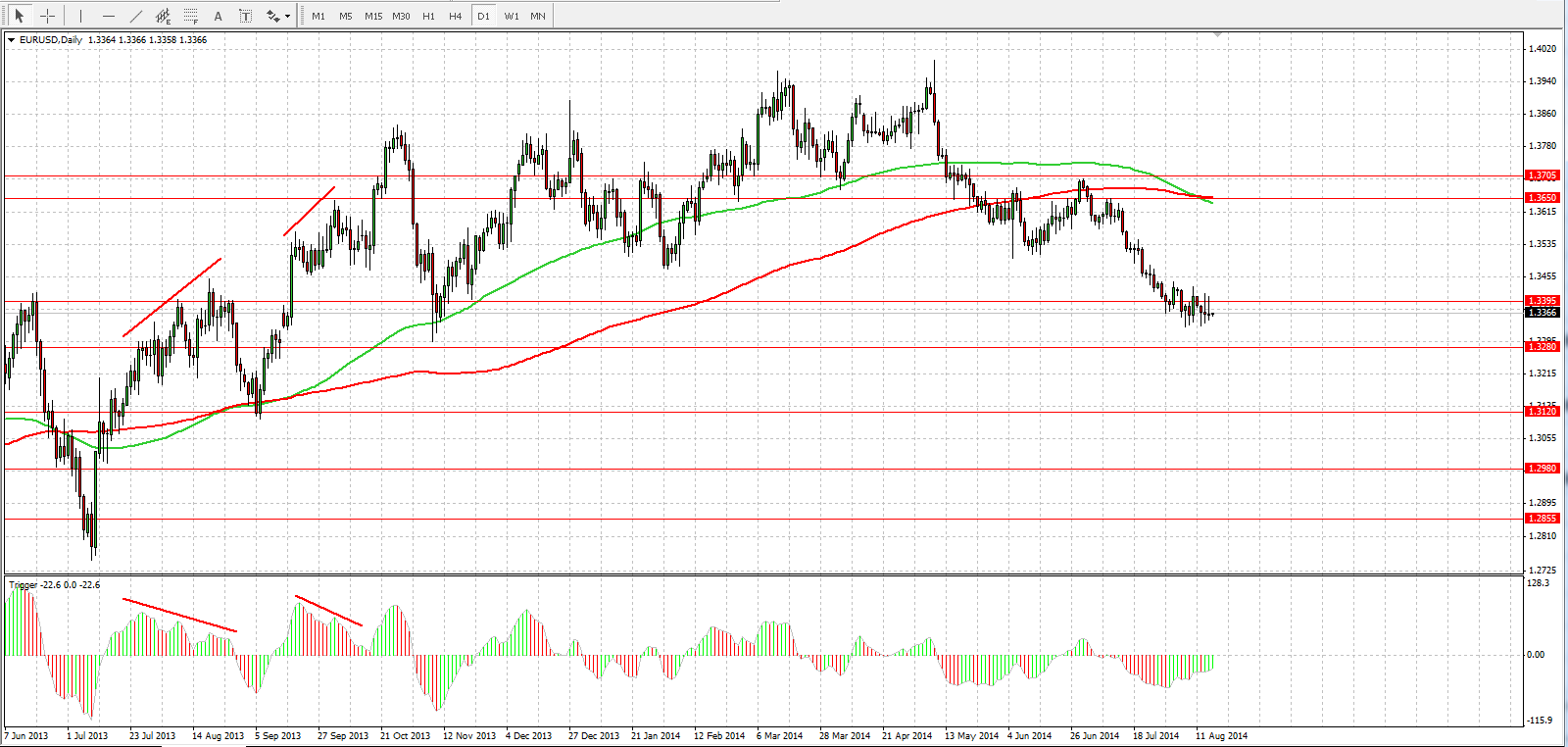
Task: Activate the crosshair tool
Action: pos(47,16)
